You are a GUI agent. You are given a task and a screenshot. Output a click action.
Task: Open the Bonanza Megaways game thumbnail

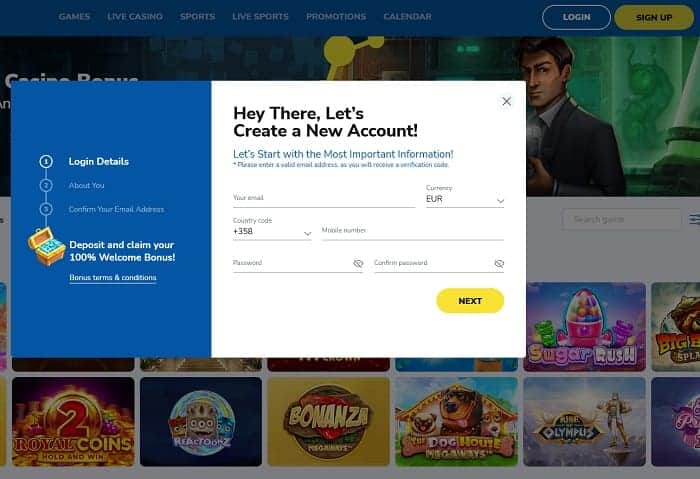(x=329, y=421)
